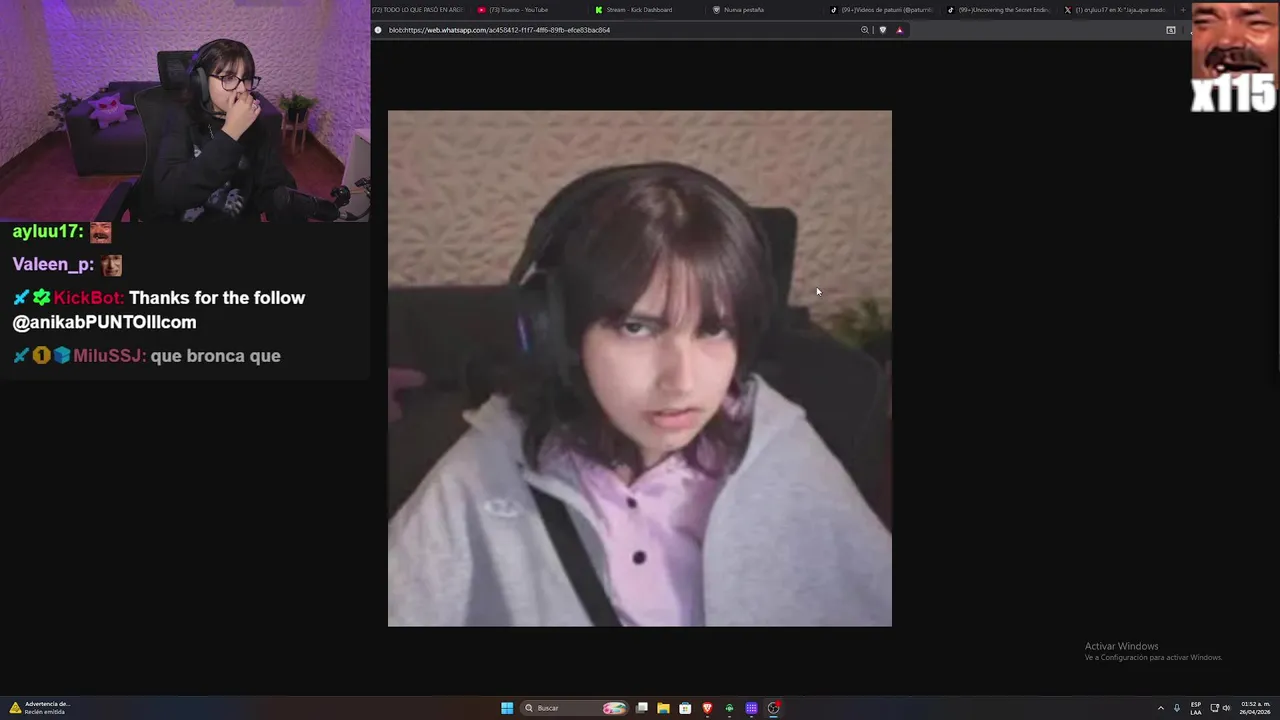Click MiluSSJ username in chat
This screenshot has height=720, width=1280.
coord(109,356)
